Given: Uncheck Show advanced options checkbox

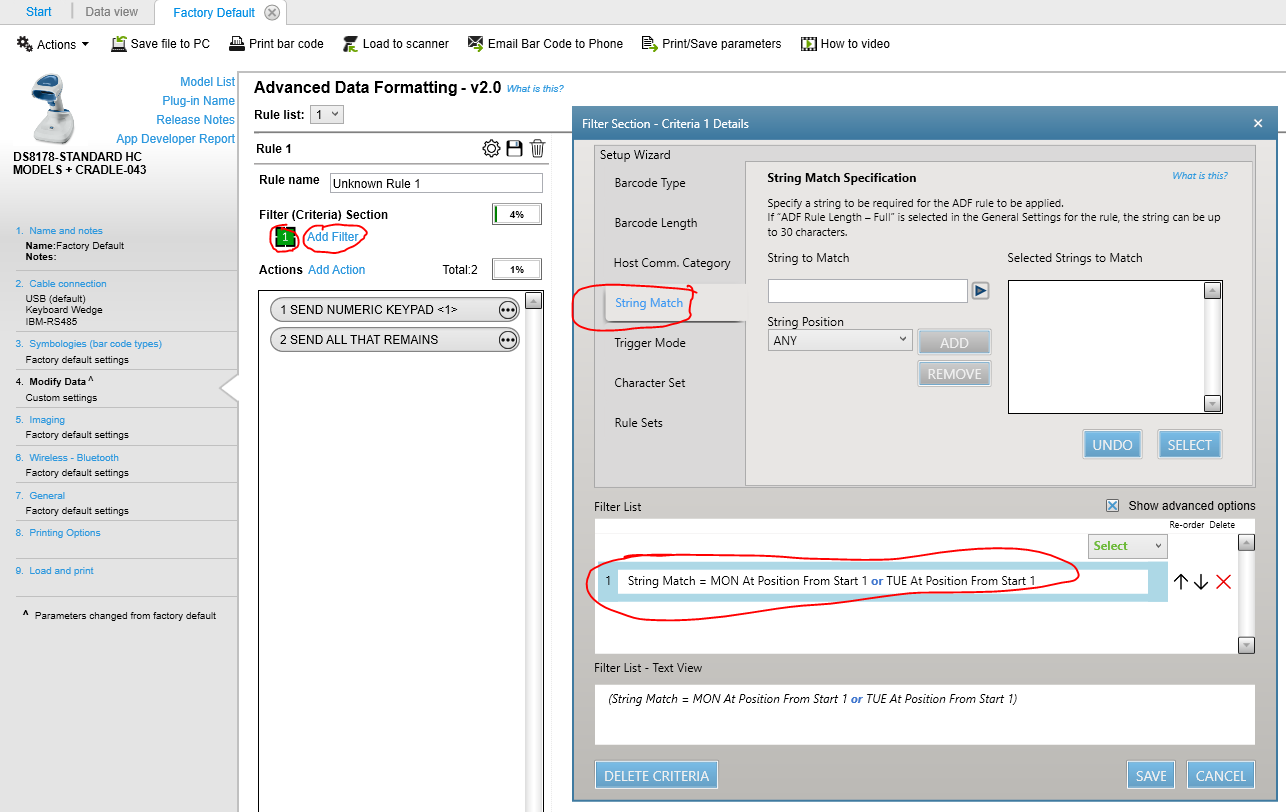Looking at the screenshot, I should pos(1112,506).
